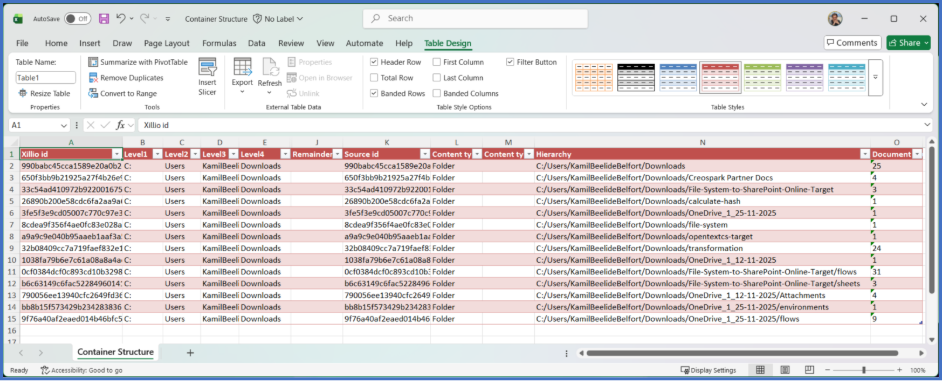Click the user profile picture

(834, 19)
